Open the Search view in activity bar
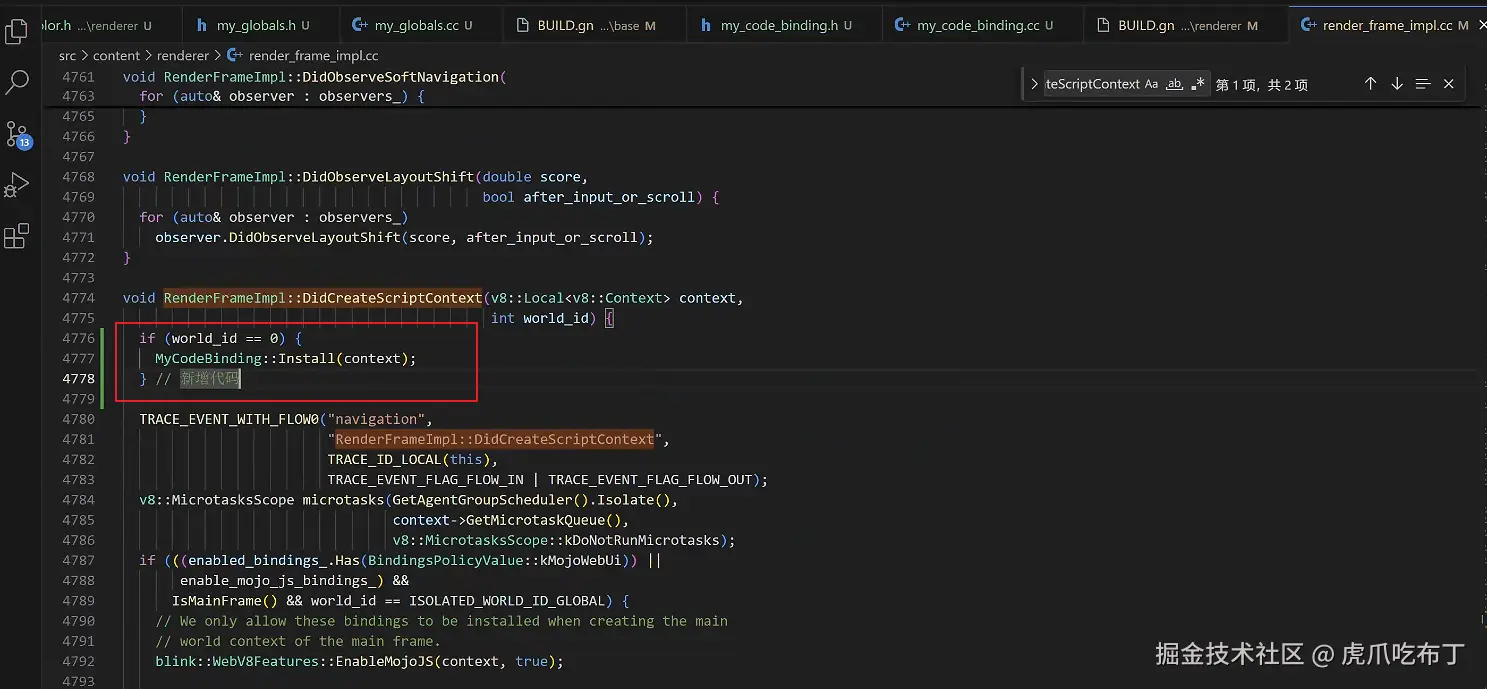 [x=17, y=83]
